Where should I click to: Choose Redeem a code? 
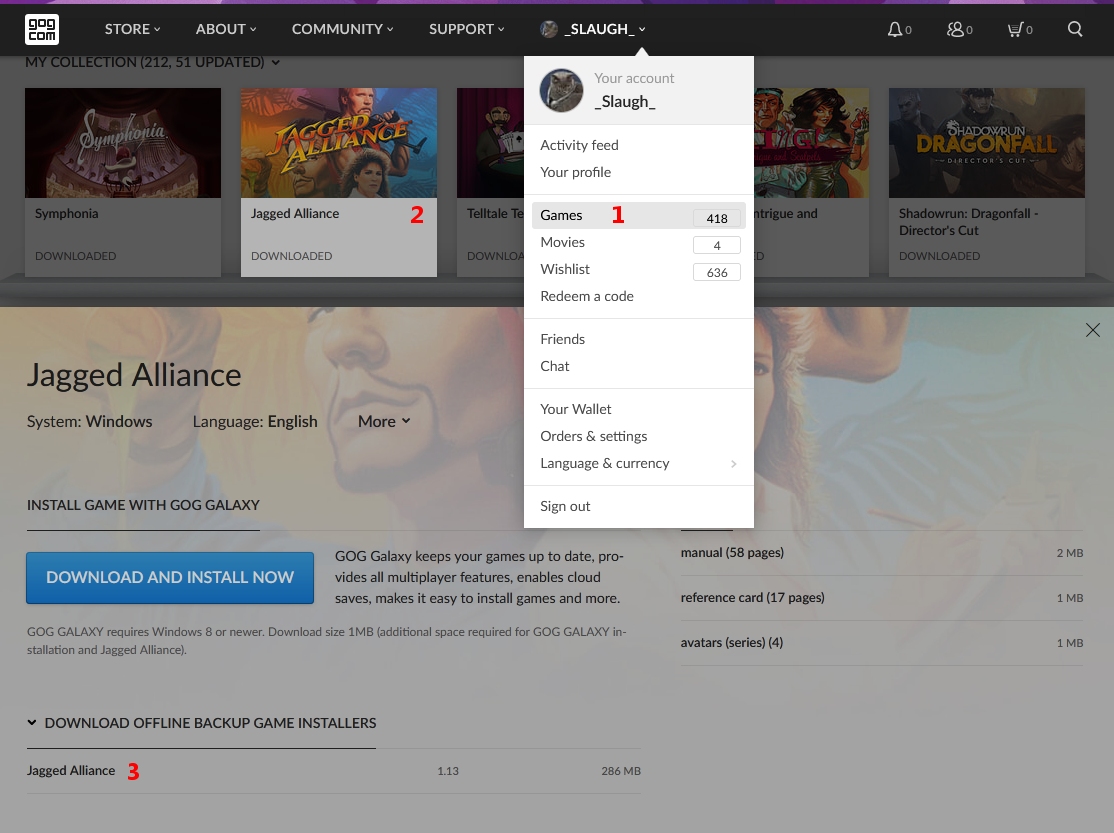pos(587,296)
